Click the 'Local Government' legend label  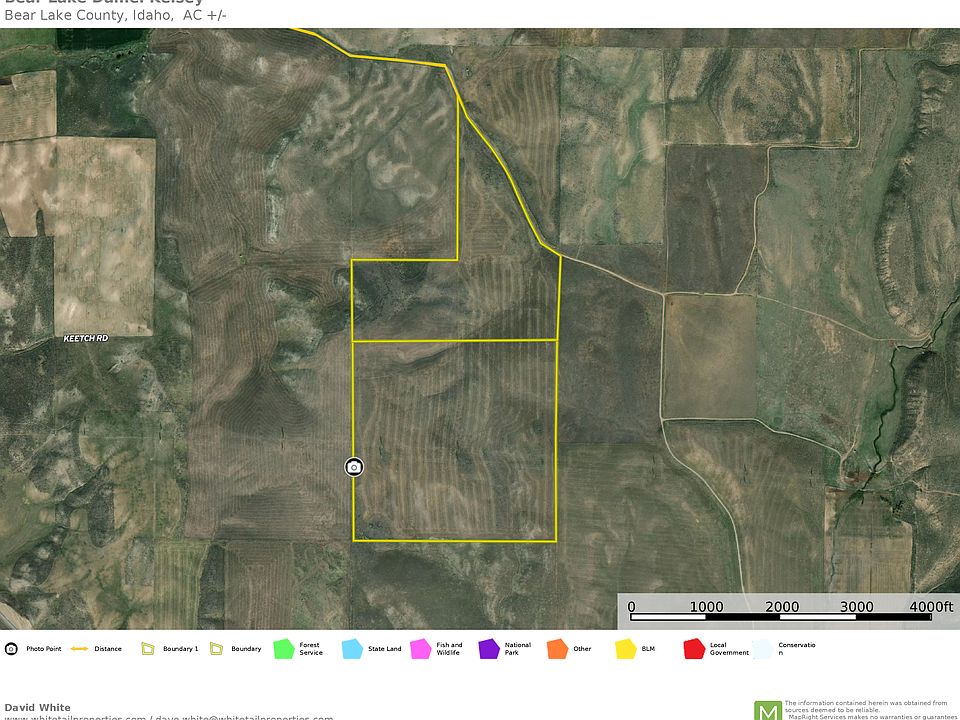[729, 649]
